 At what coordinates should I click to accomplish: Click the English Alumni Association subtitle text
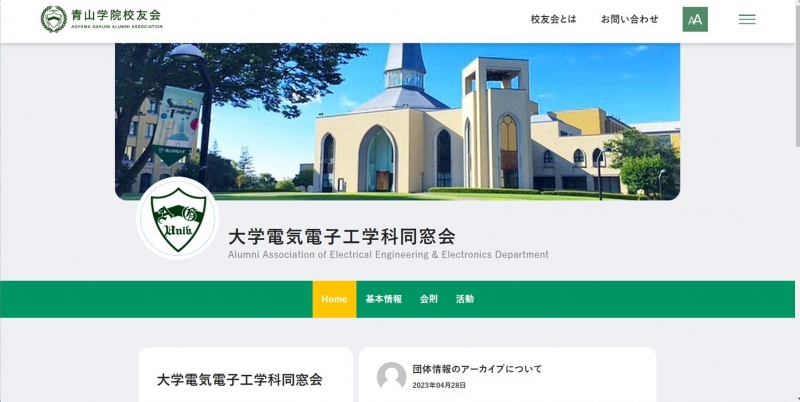point(388,254)
